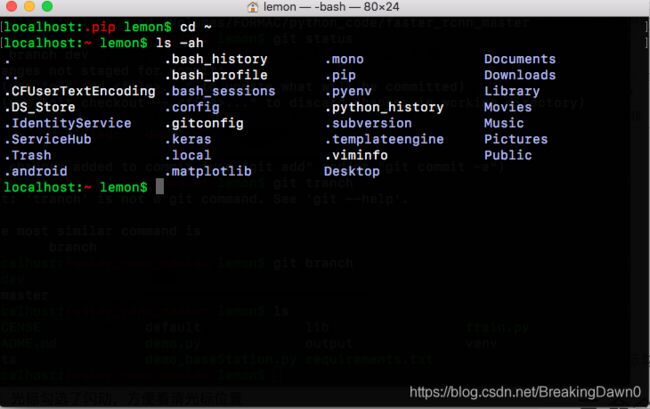Screen dimensions: 650x409
Task: Select the Movies directory entry
Action: tap(508, 107)
